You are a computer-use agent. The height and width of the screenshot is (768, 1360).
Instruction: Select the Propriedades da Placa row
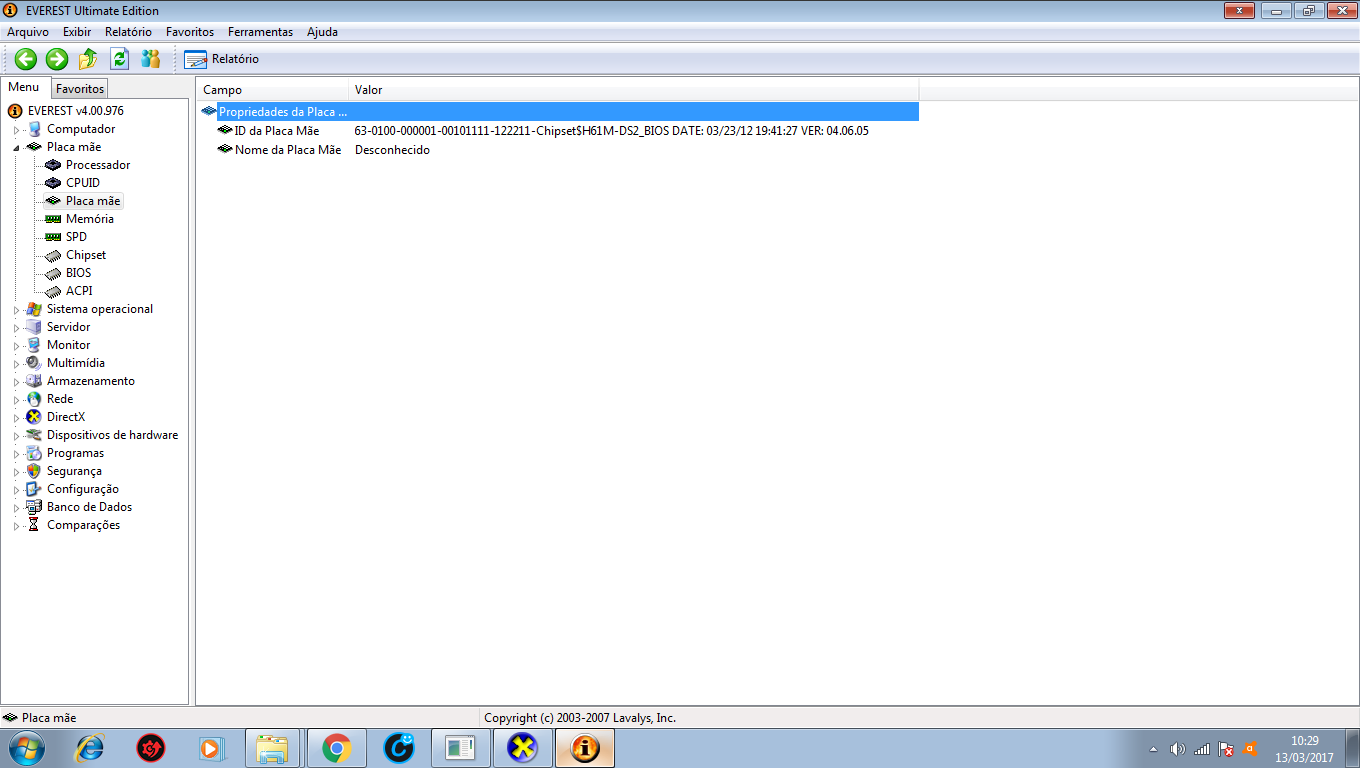click(558, 112)
